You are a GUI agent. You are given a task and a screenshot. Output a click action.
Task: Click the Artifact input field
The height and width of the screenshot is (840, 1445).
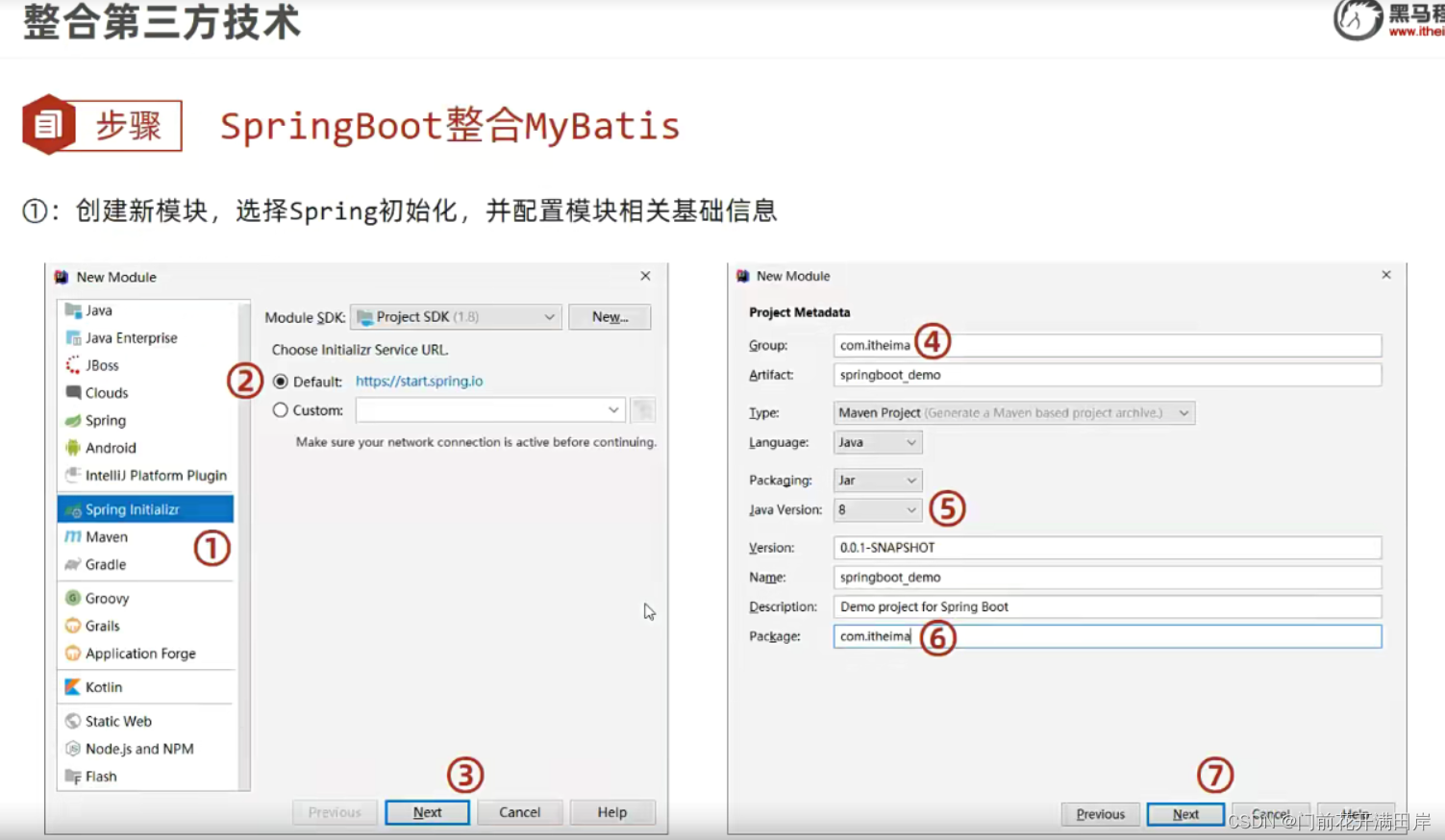(1108, 375)
